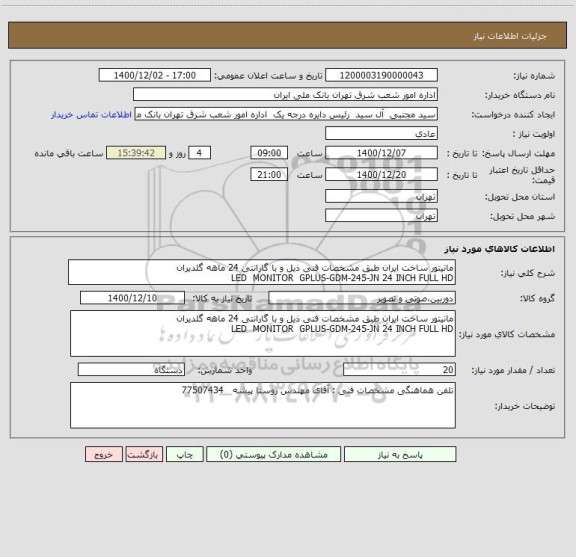Viewport: 576px width, 557px height.
Task: Click the گروه کالا field دوربین،صوتی و تصویر
Action: pos(362,298)
